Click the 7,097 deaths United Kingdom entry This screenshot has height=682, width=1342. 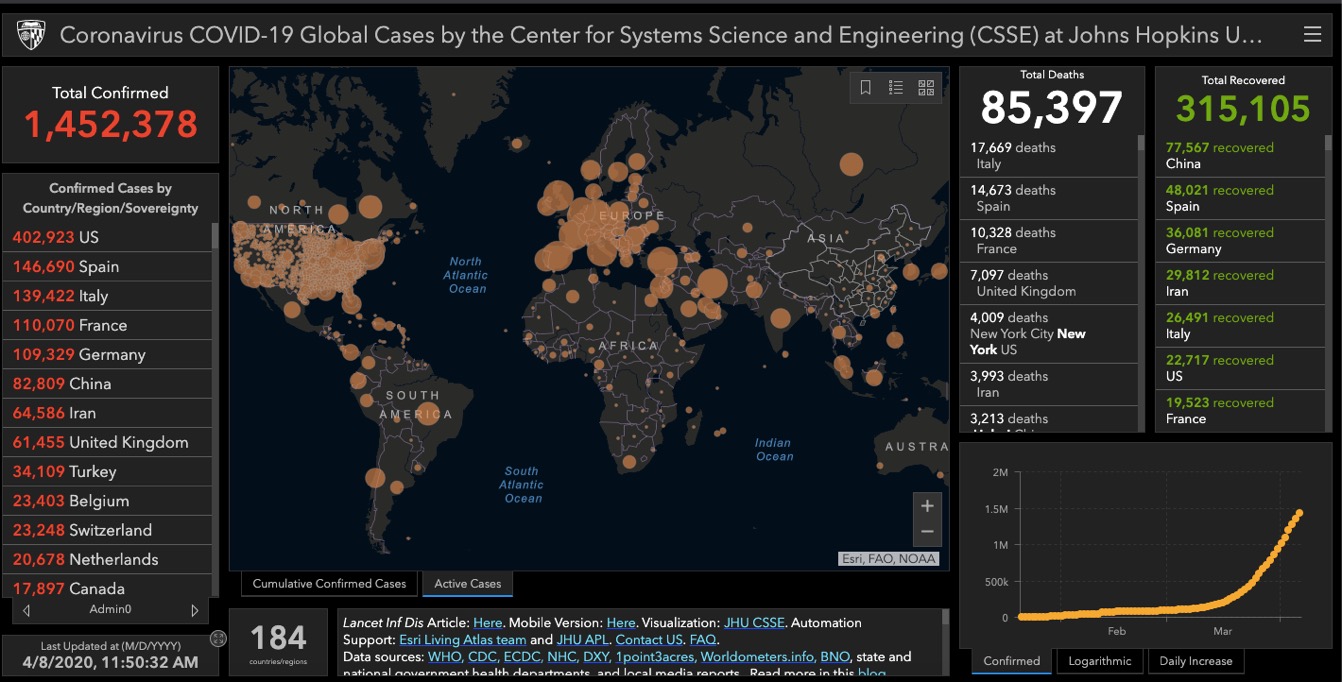[x=1048, y=283]
